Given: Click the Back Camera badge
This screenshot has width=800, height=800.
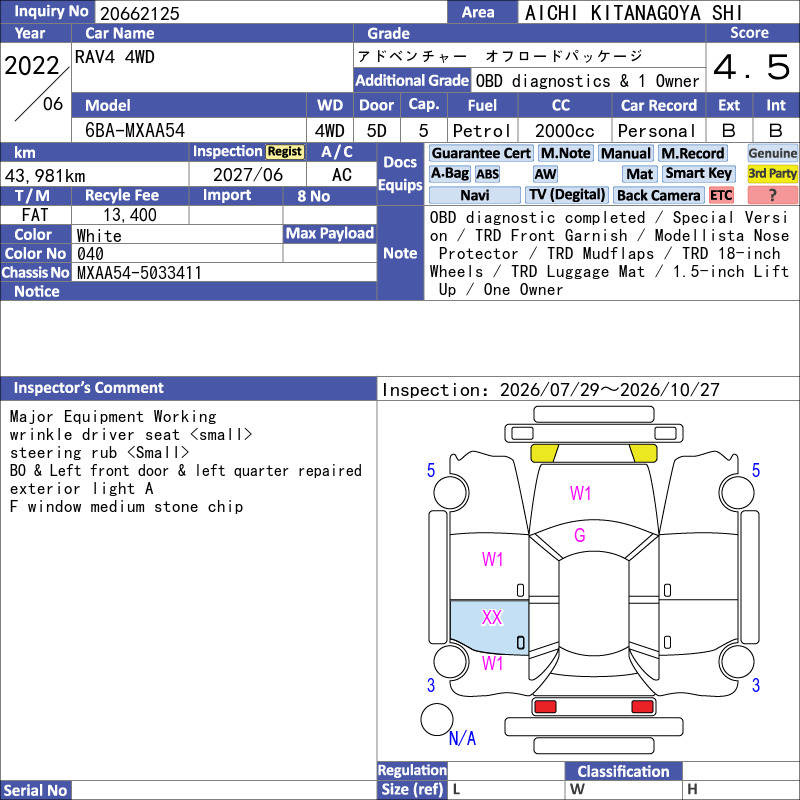Looking at the screenshot, I should (x=659, y=195).
